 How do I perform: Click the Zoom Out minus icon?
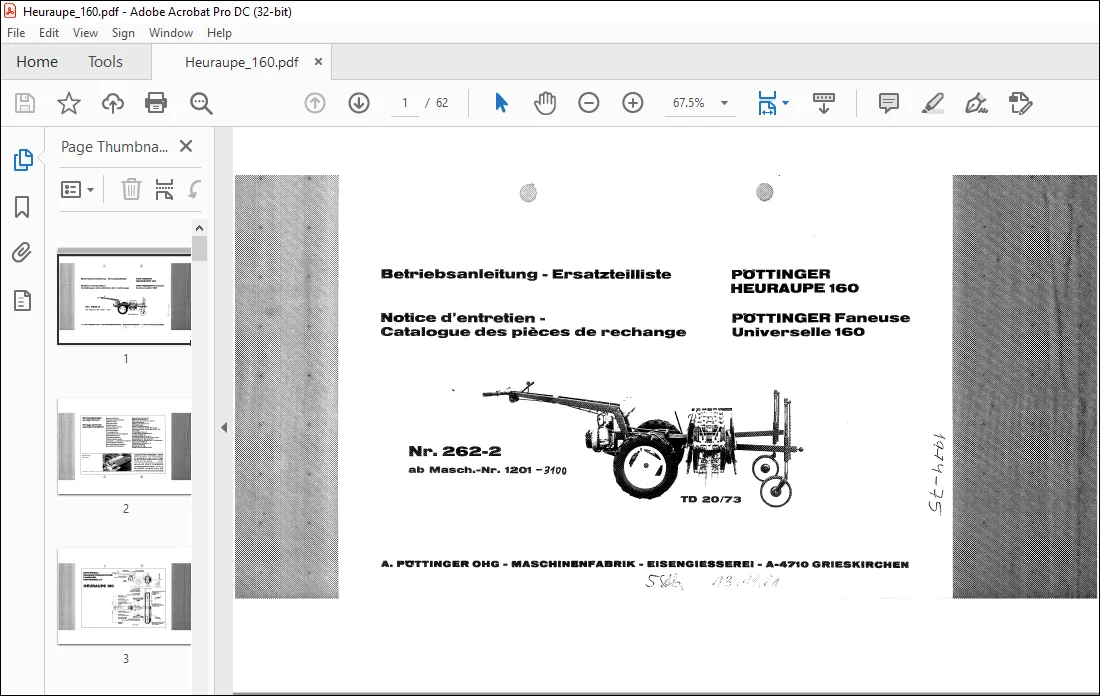point(589,103)
